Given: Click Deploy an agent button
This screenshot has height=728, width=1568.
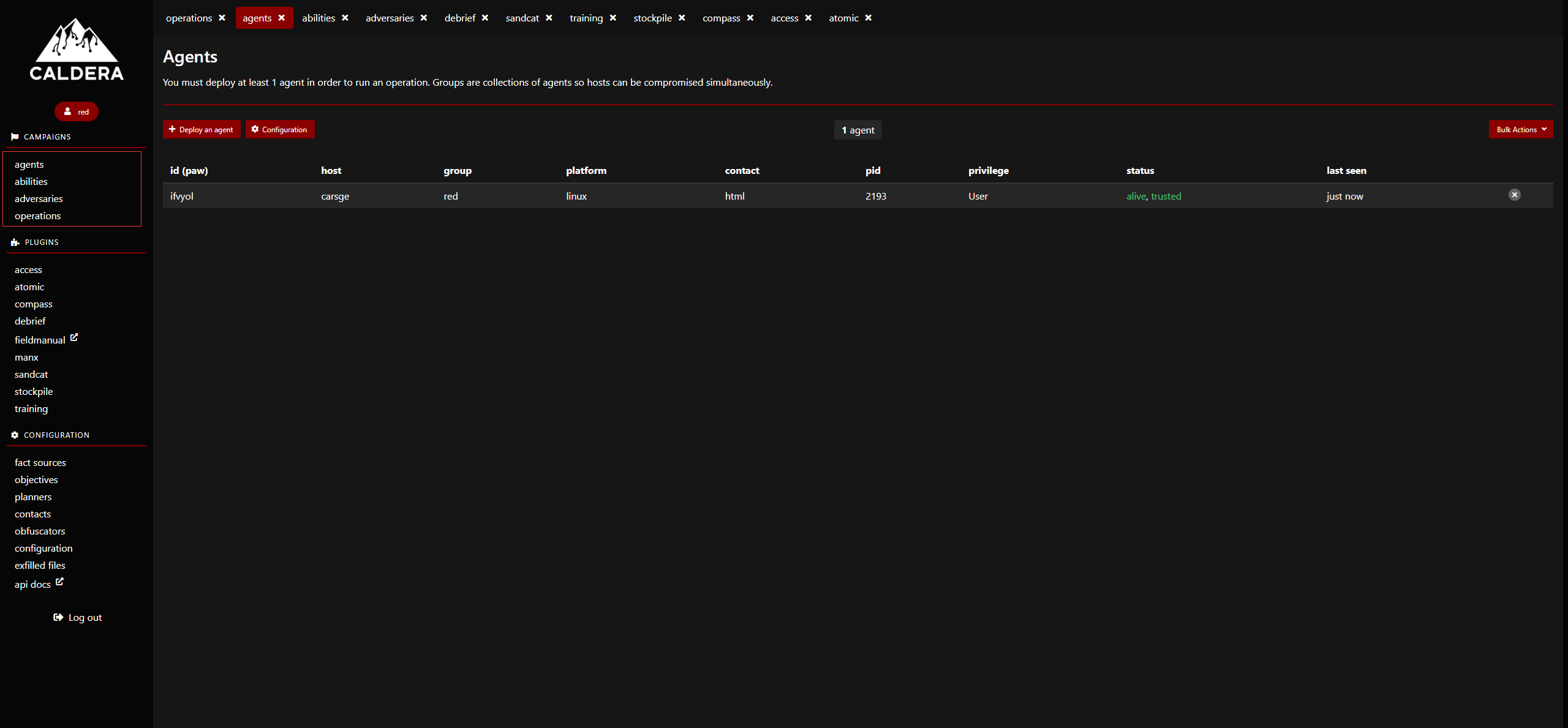Looking at the screenshot, I should click(x=202, y=129).
